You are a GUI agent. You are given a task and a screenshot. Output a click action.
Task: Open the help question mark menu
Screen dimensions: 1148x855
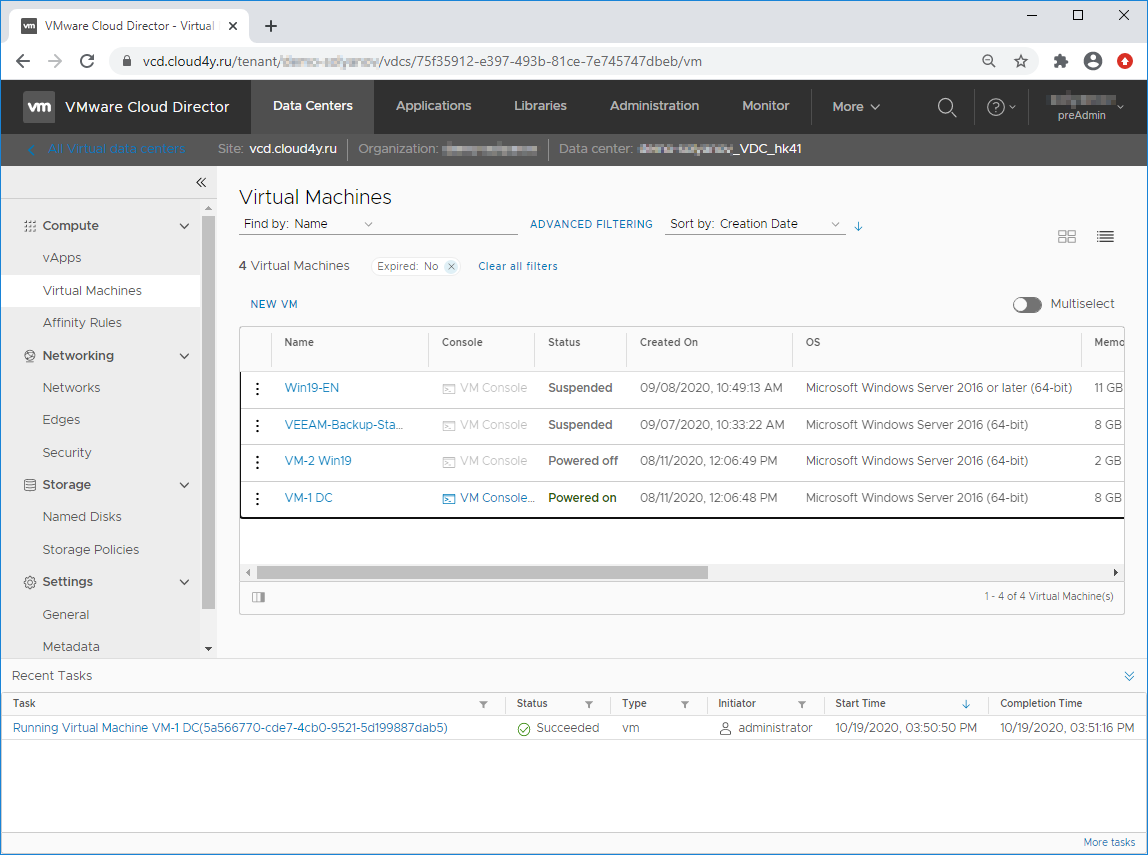(1001, 107)
